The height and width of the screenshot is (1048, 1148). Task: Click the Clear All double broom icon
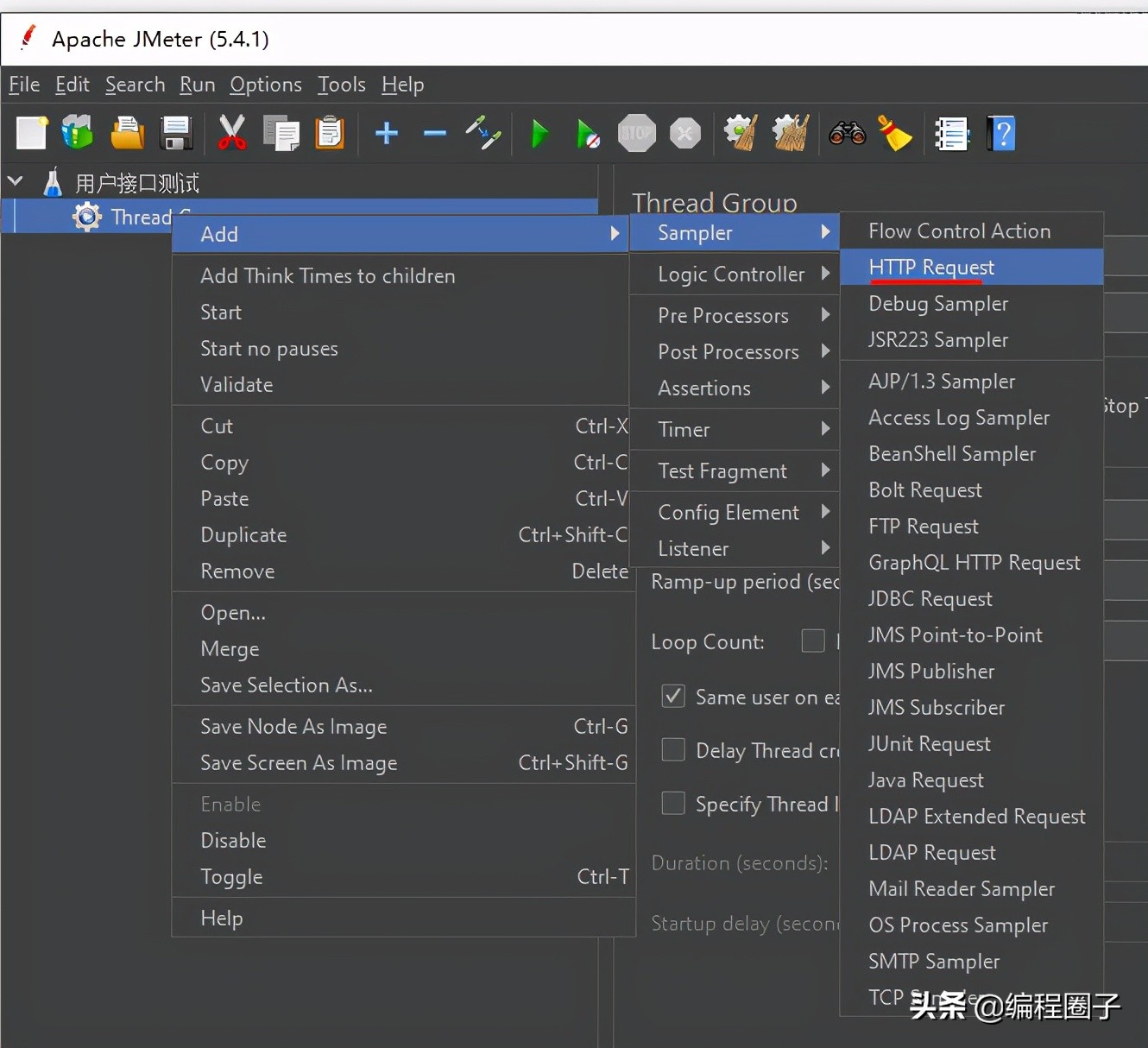click(x=790, y=133)
